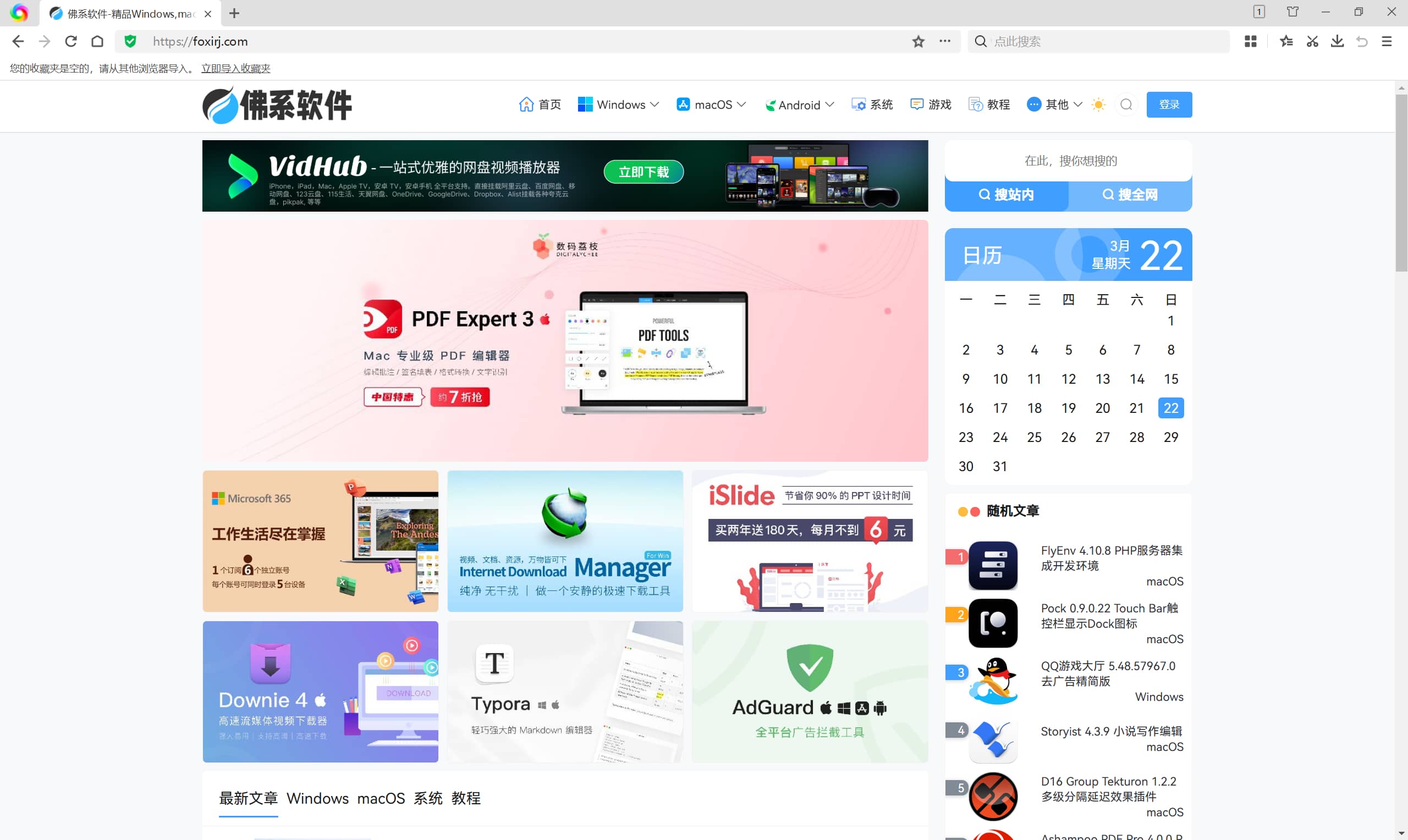Expand the 其他 navigation dropdown

(1055, 104)
